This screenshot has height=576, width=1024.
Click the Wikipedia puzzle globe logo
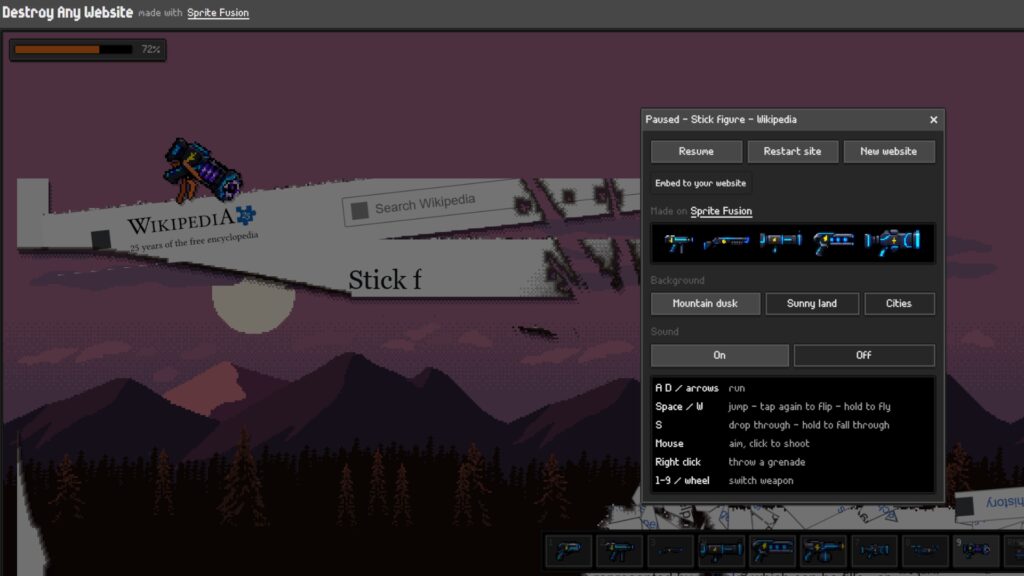(246, 214)
